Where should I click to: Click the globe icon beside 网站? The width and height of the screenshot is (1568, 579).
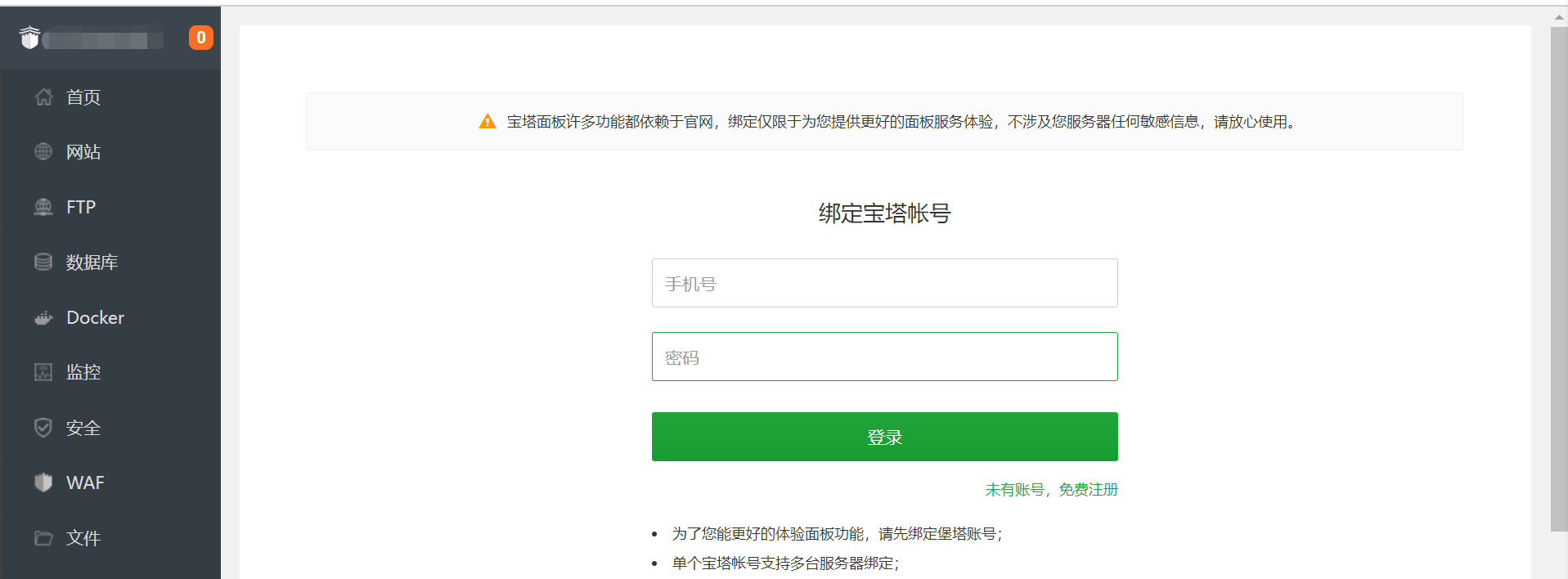click(43, 152)
